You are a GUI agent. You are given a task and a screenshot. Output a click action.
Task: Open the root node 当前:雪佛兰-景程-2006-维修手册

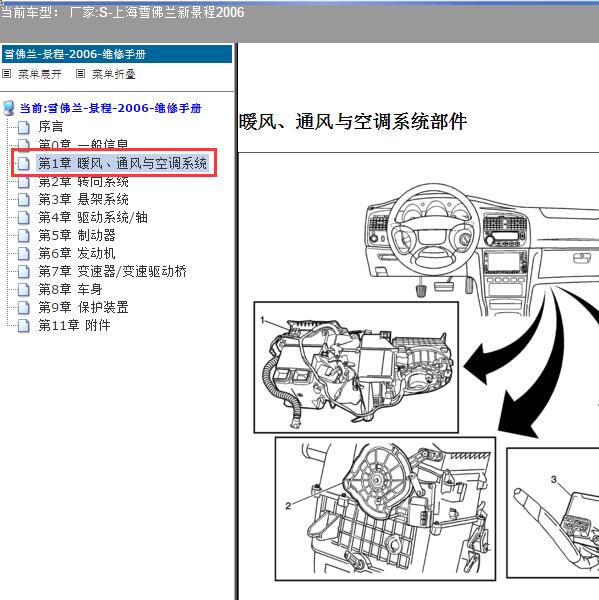pyautogui.click(x=111, y=108)
